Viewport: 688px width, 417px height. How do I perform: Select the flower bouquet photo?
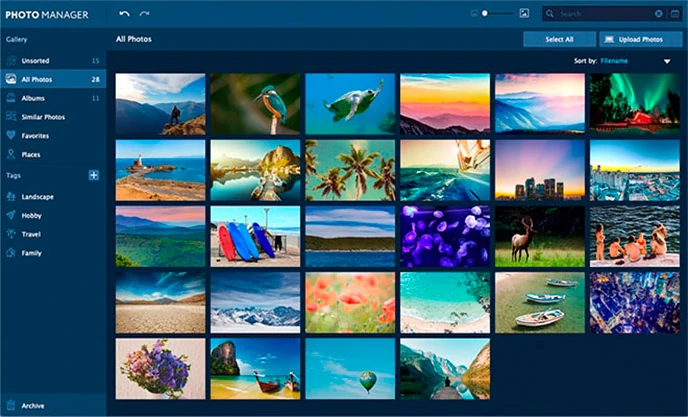click(160, 369)
